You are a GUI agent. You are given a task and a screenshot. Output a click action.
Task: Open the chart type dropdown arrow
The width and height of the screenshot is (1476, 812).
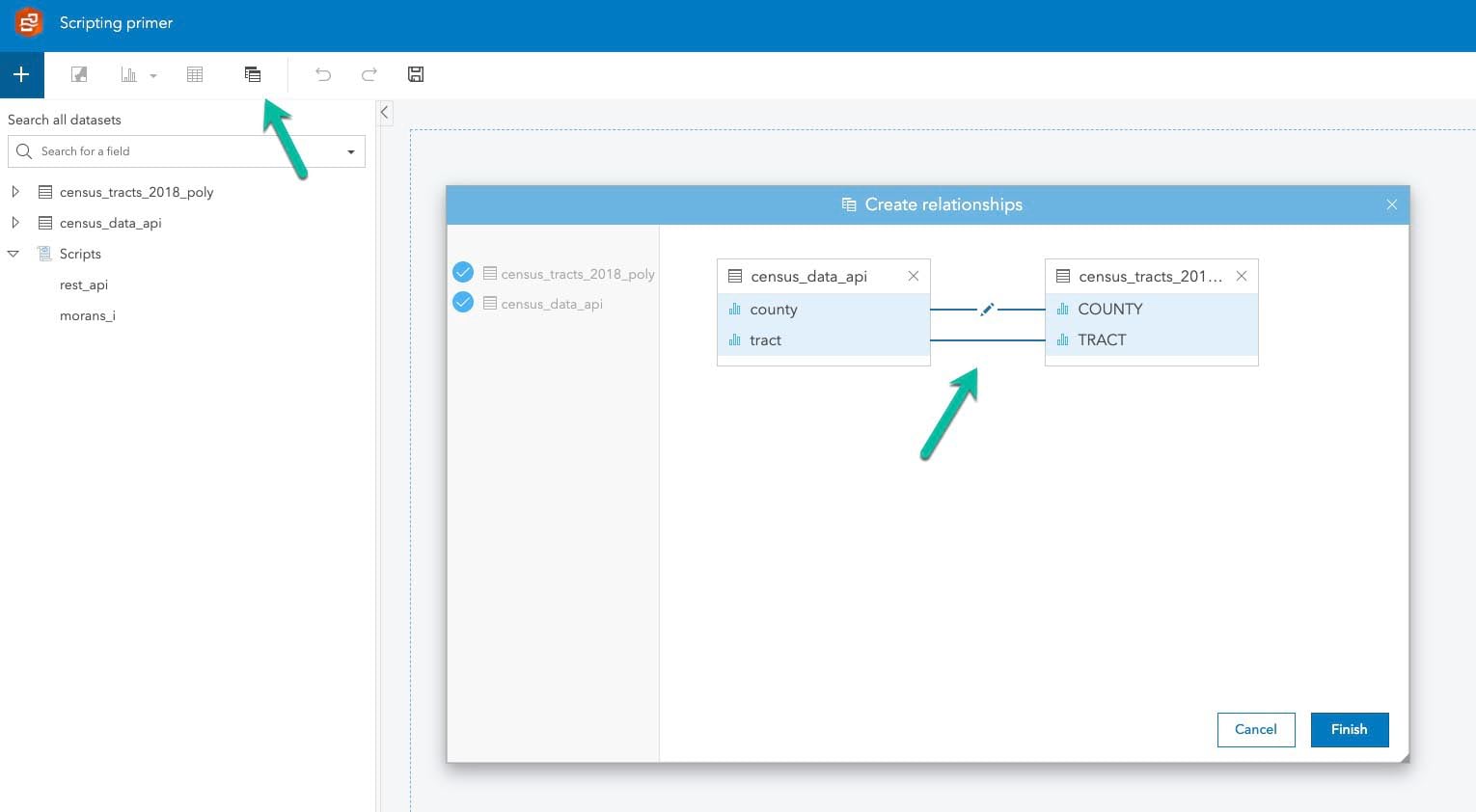[x=152, y=76]
